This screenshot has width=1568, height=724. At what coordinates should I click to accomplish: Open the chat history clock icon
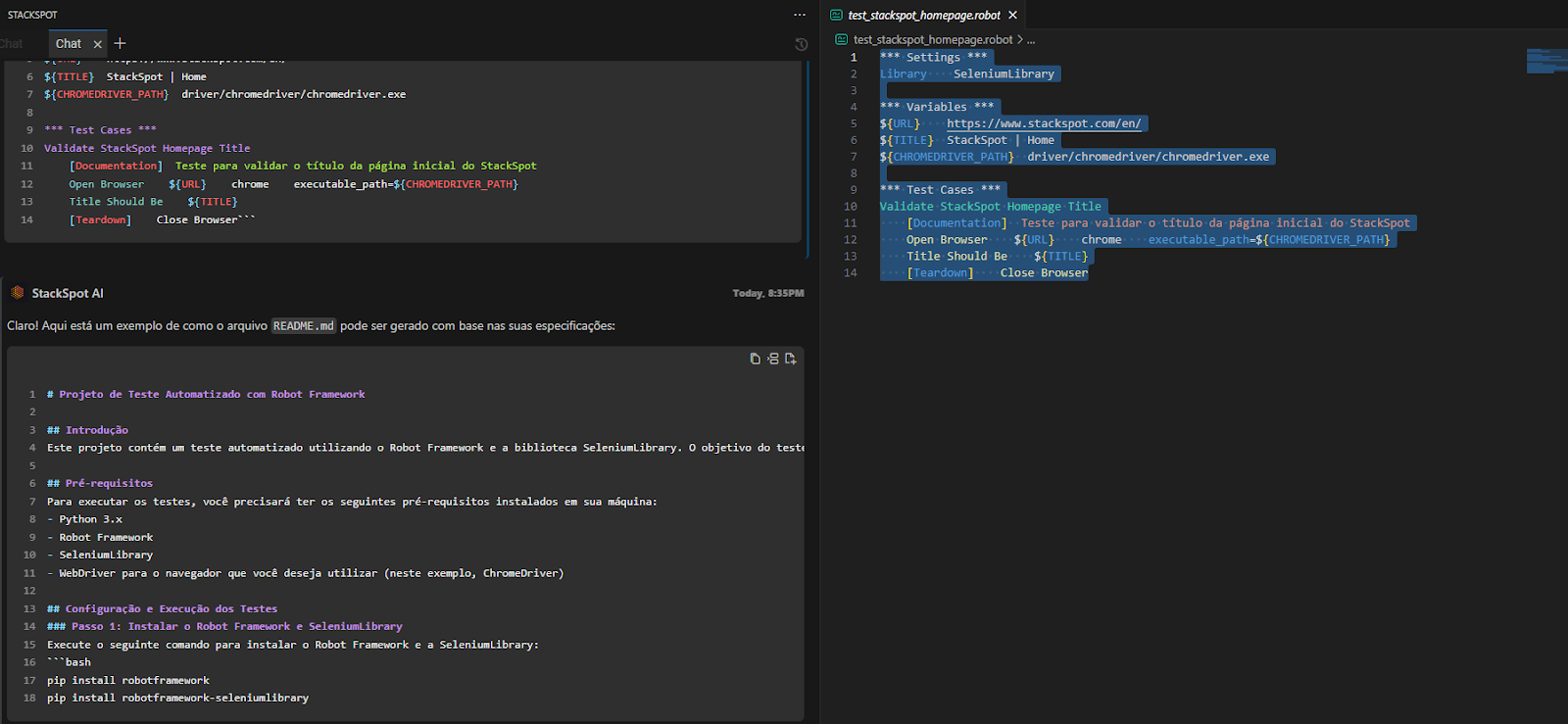point(801,44)
